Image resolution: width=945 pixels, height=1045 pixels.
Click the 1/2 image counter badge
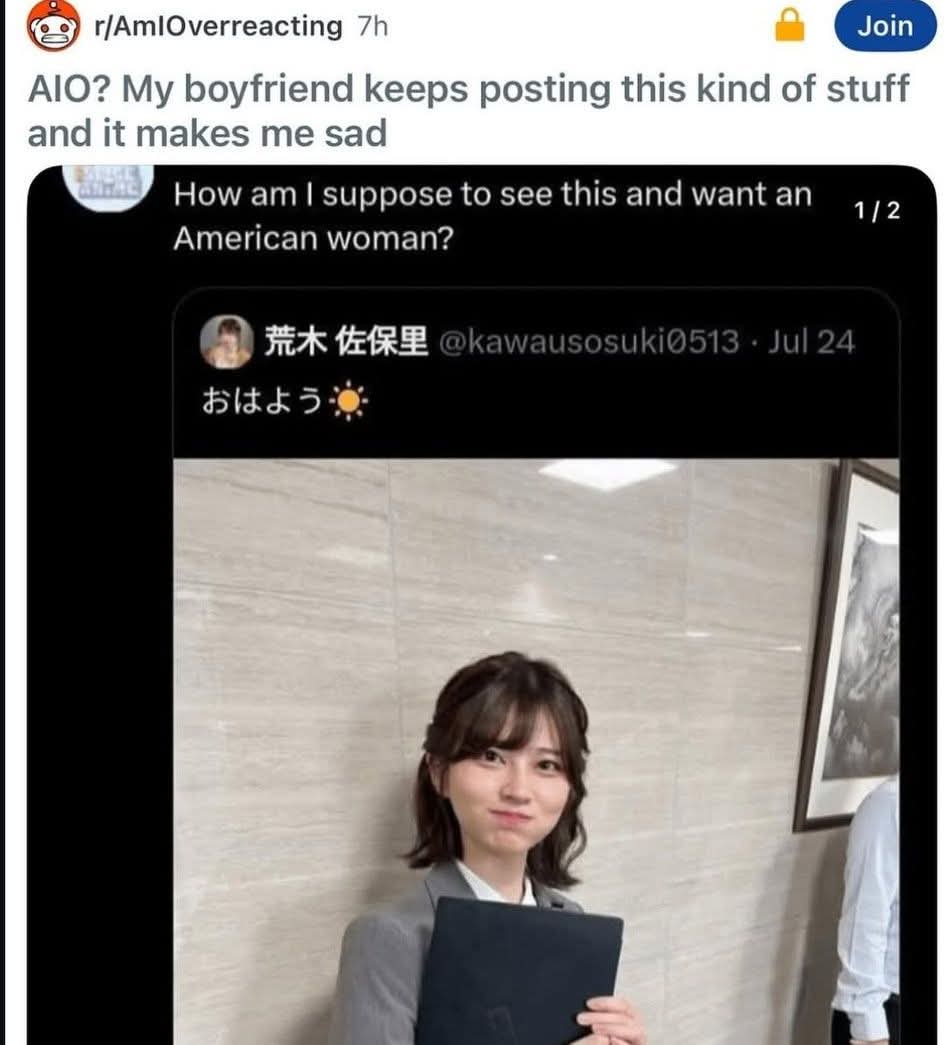coord(877,211)
